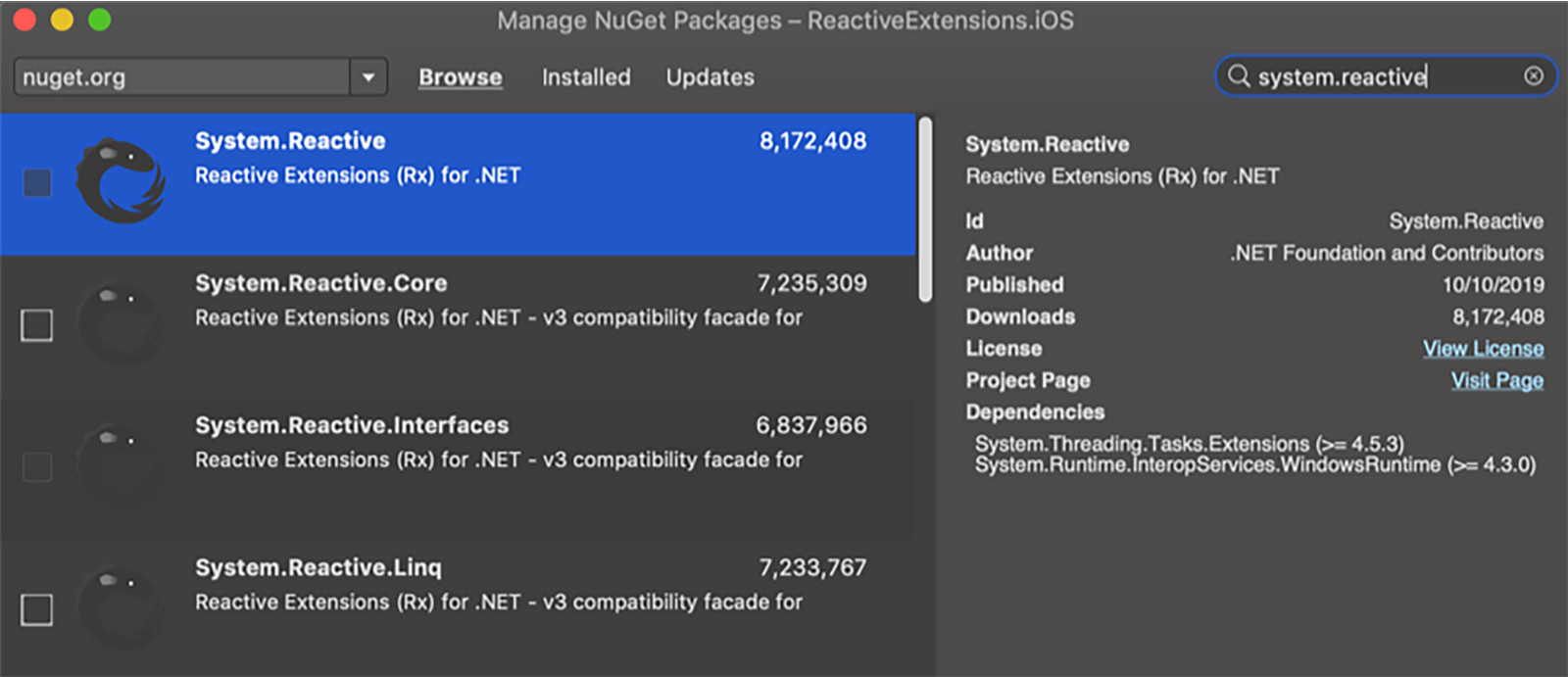Toggle the System.Reactive.Interfaces checkbox
The image size is (1568, 677).
[37, 467]
